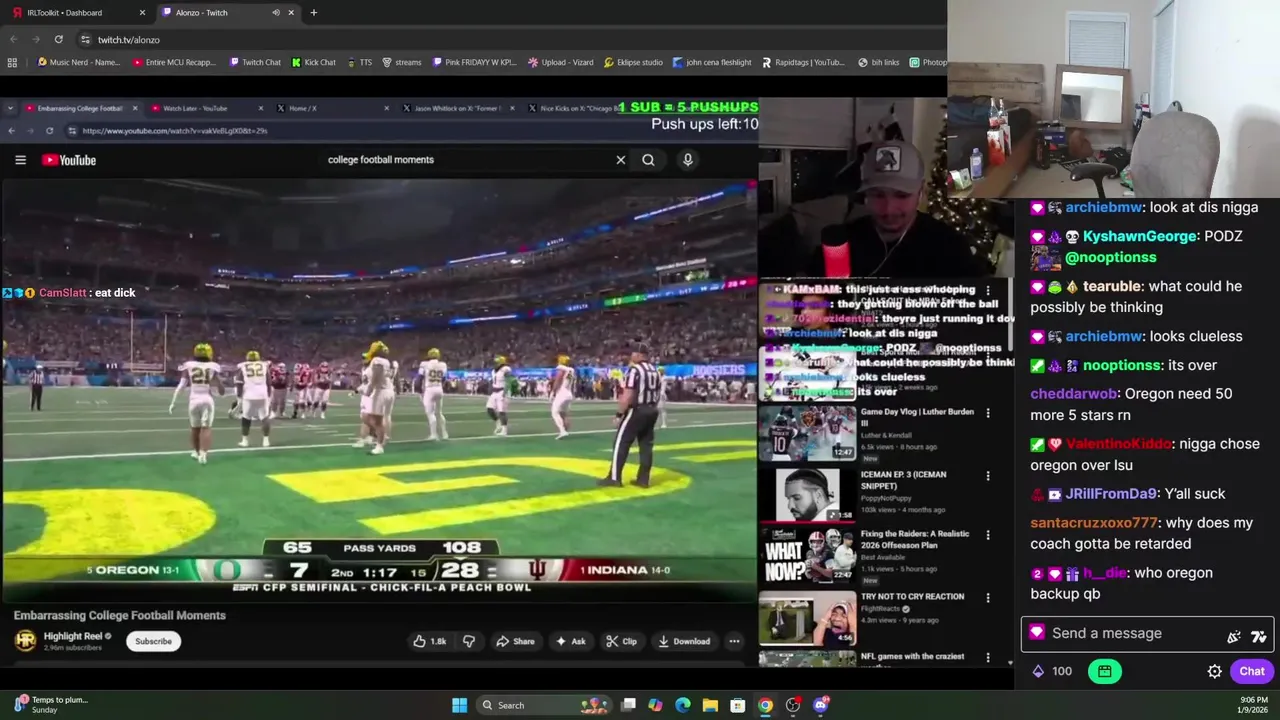Dislike the Embarrassing College Football Moments video
This screenshot has height=720, width=1280.
[468, 641]
